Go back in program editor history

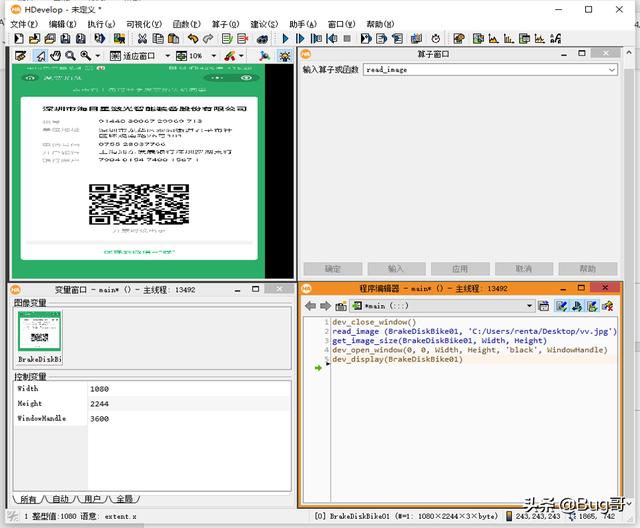[310, 306]
